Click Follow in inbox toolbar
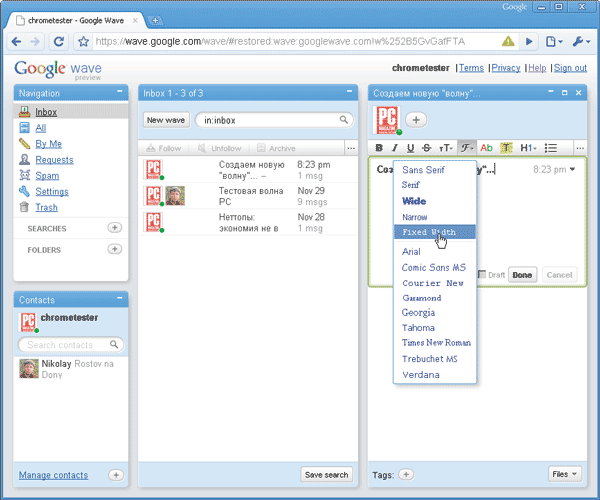Image resolution: width=600 pixels, height=500 pixels. tap(165, 148)
